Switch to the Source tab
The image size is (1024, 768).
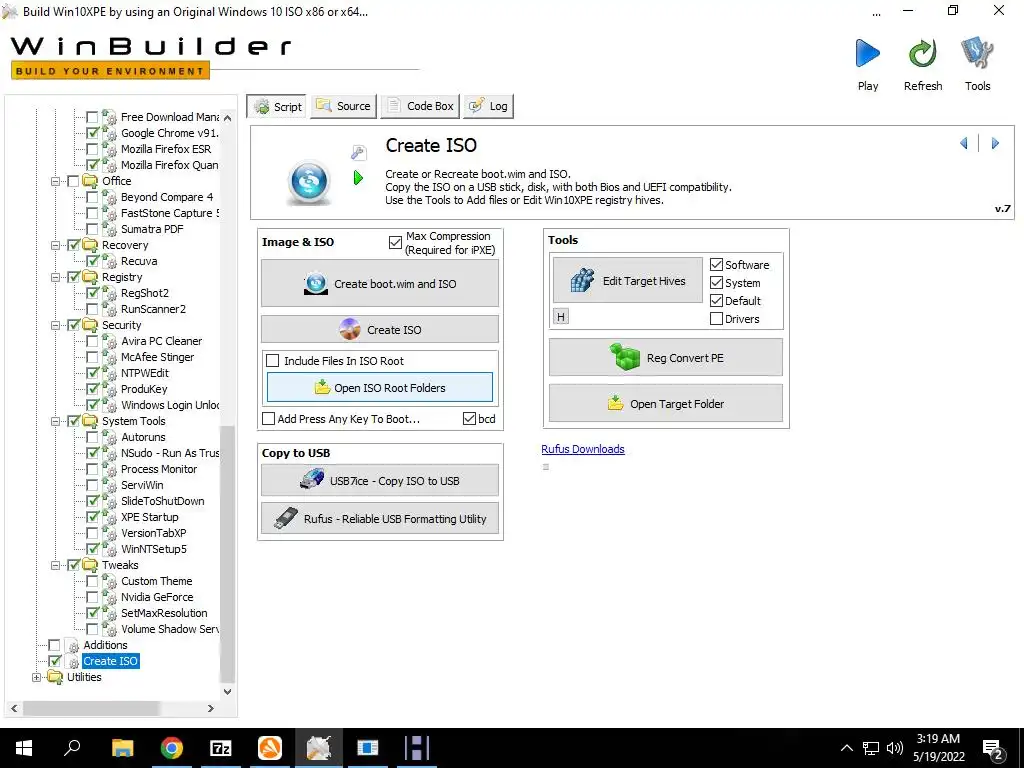[344, 106]
